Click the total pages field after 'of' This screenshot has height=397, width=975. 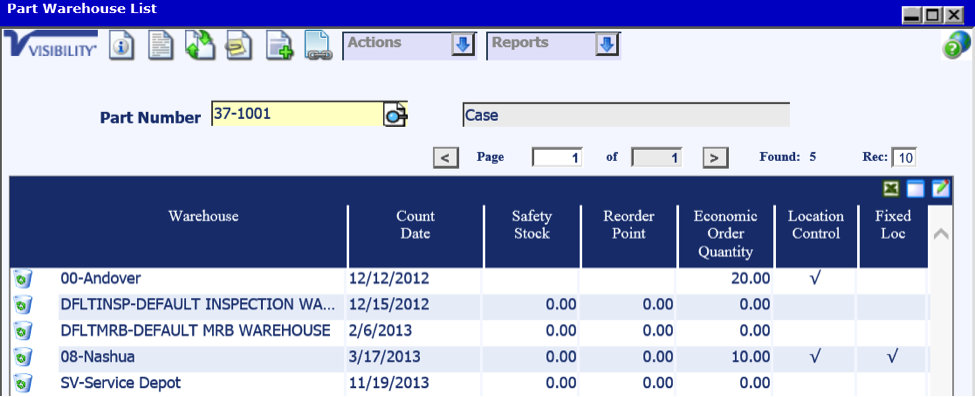[657, 158]
